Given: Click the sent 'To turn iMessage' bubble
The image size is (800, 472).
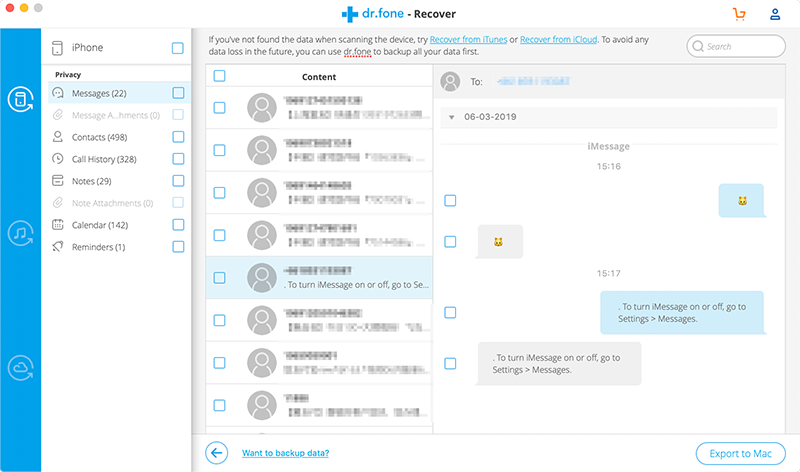Looking at the screenshot, I should click(x=683, y=312).
